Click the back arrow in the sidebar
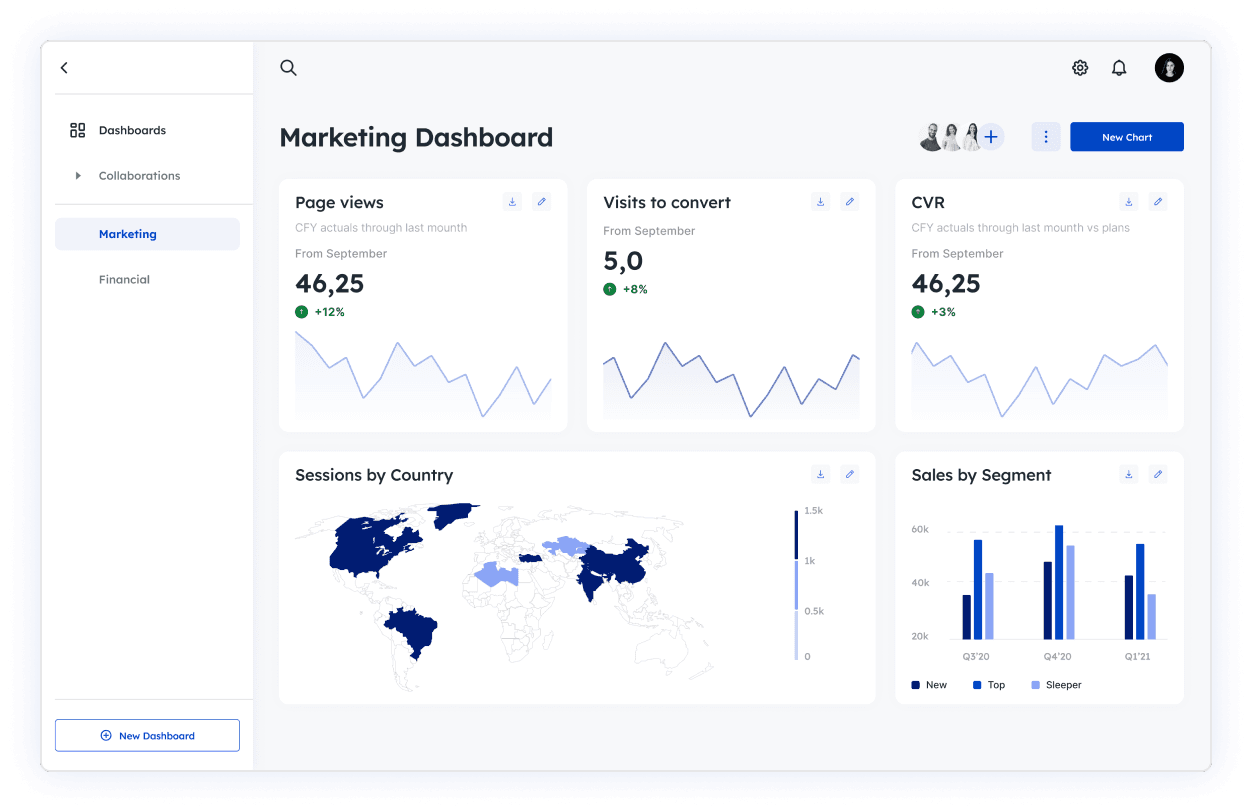The height and width of the screenshot is (812, 1252). coord(64,68)
